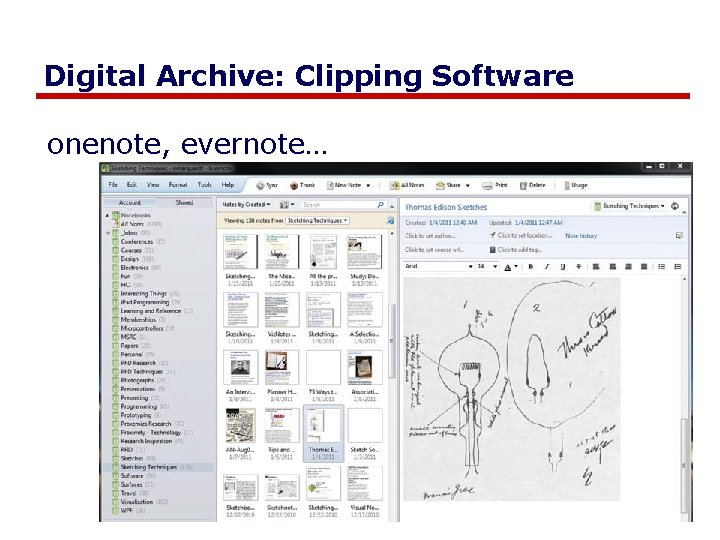Align text right
Viewport: 720px width, 540px height.
point(628,267)
